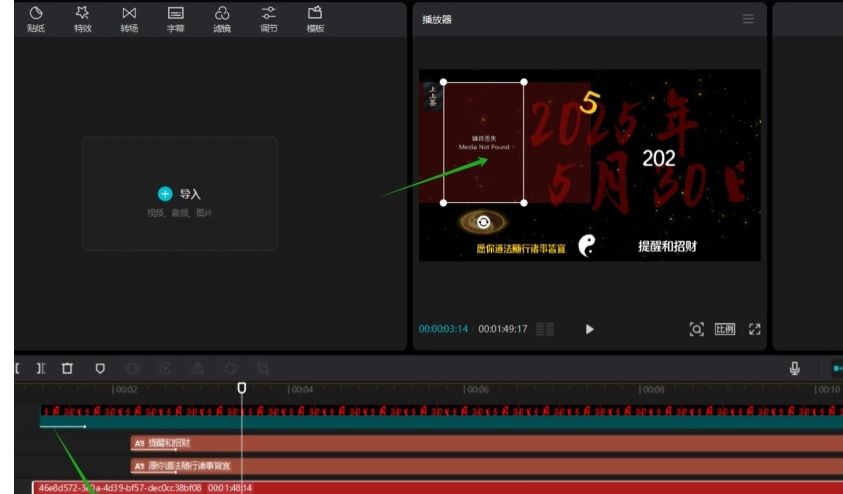Click the preview zoom-fit icon
Image resolution: width=843 pixels, height=494 pixels.
pyautogui.click(x=696, y=329)
